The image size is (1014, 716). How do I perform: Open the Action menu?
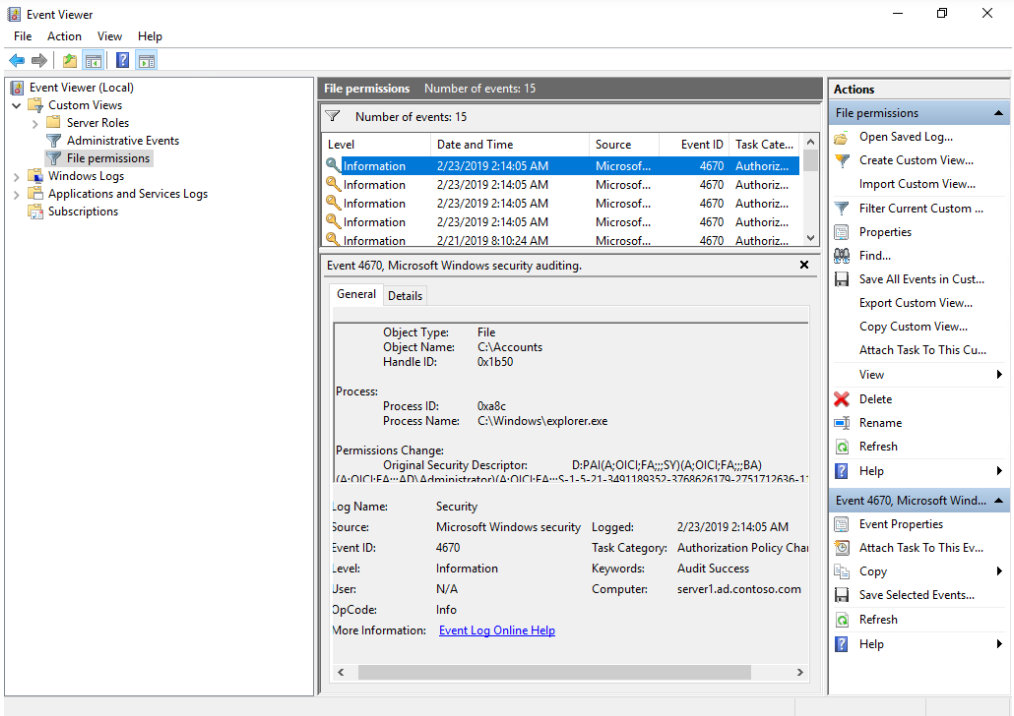coord(64,36)
